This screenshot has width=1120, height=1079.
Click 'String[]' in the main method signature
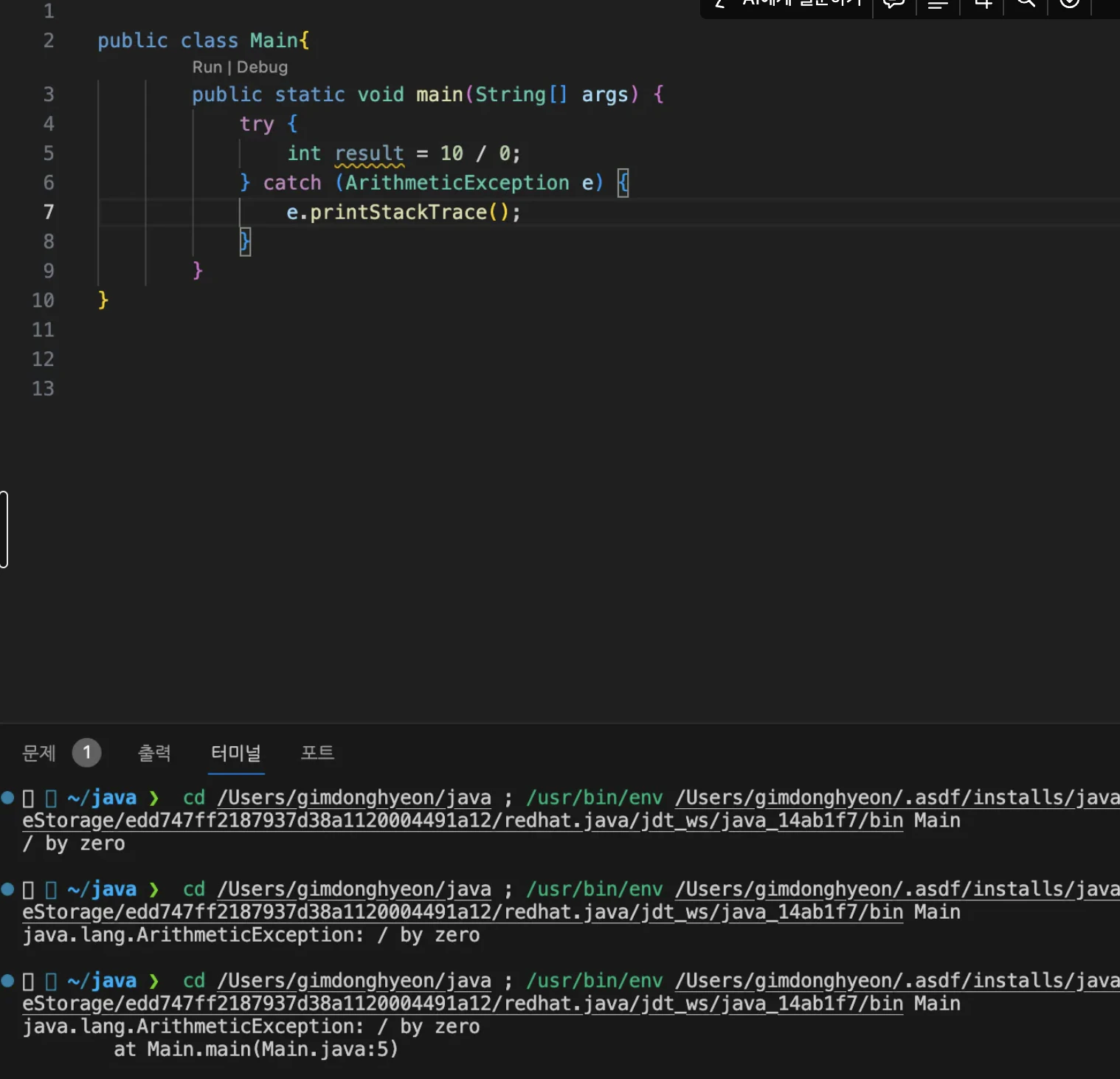521,94
